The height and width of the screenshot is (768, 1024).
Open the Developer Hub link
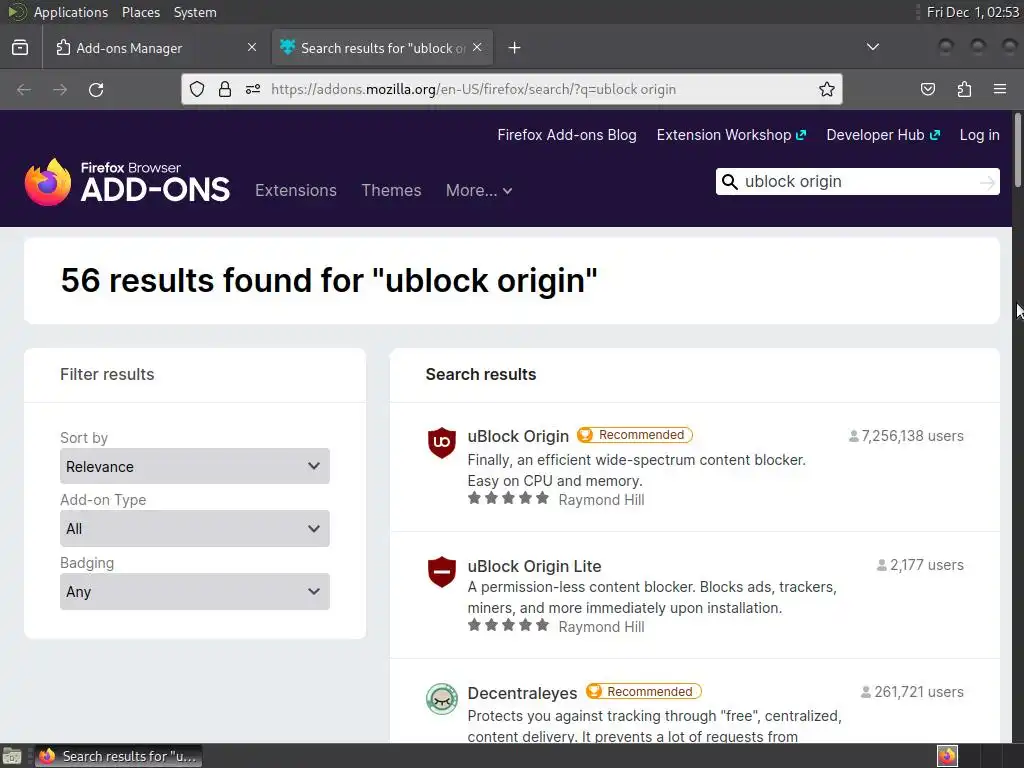(x=883, y=135)
